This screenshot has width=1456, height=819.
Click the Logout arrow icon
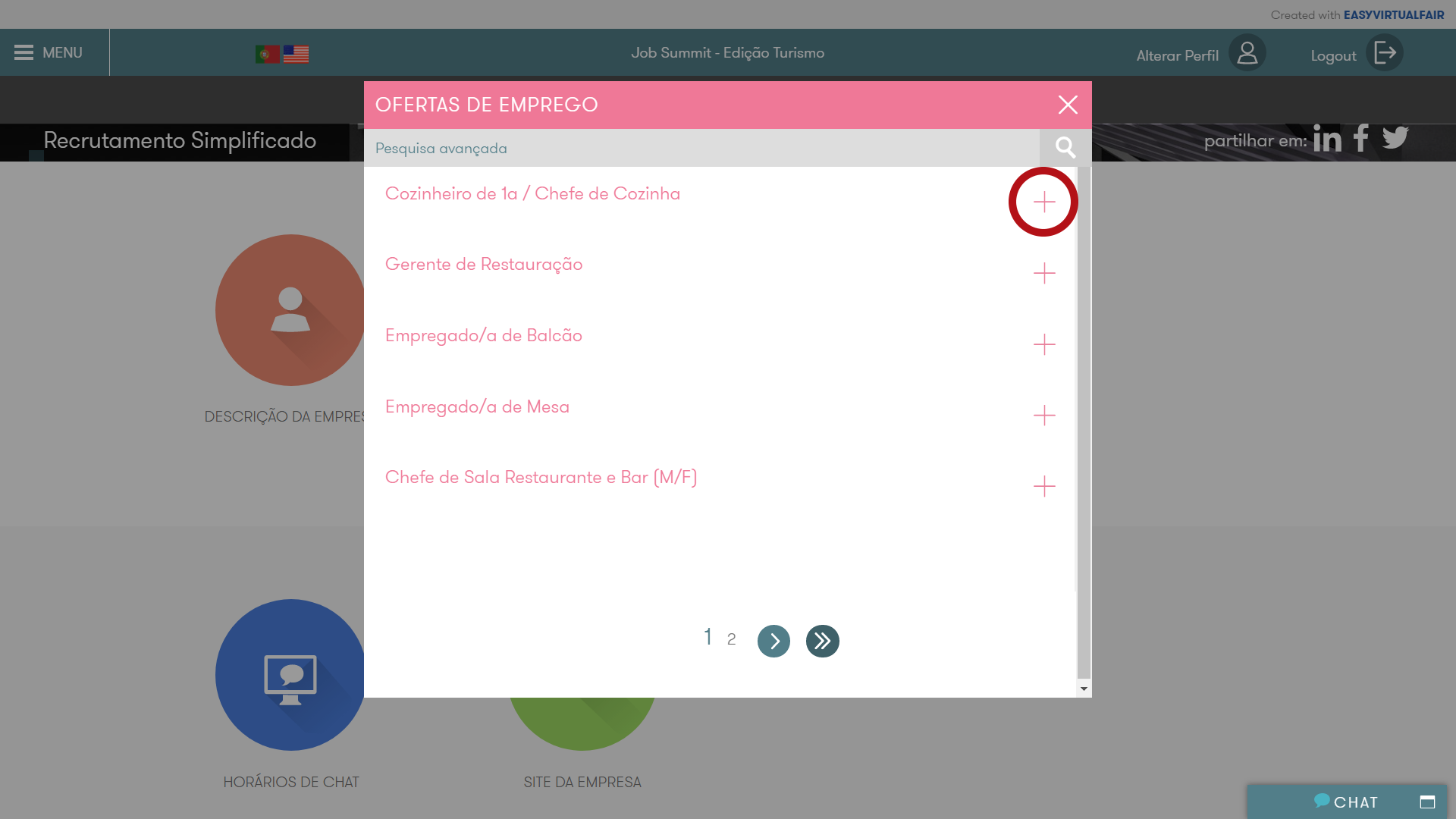point(1385,53)
